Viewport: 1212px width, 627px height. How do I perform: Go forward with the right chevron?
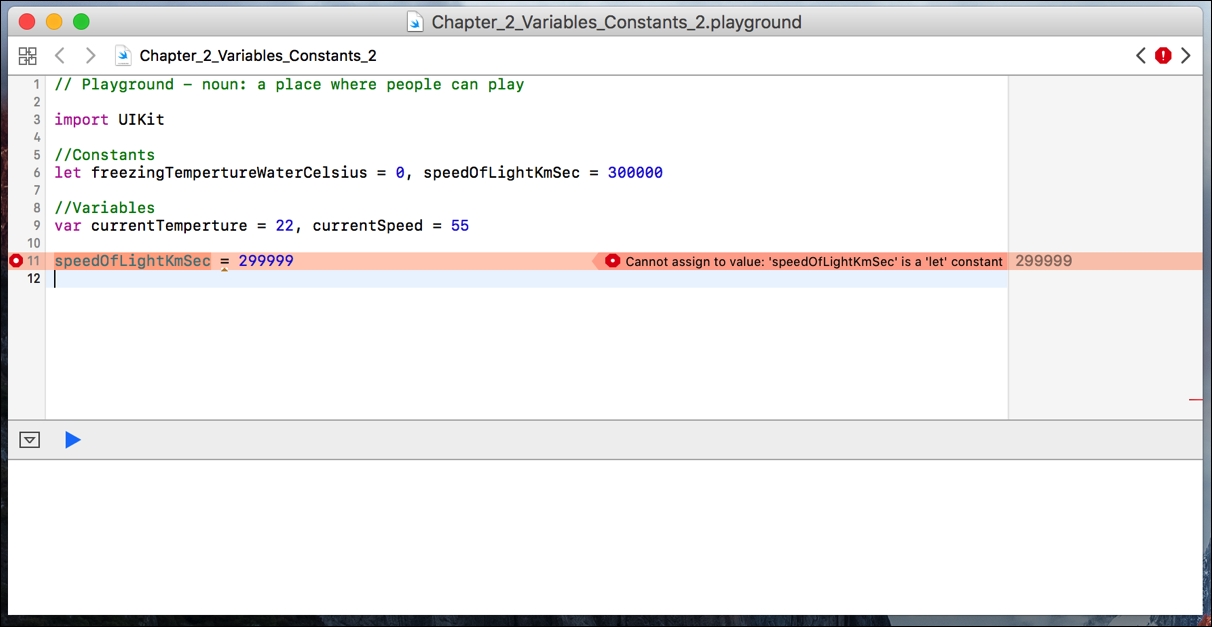90,56
